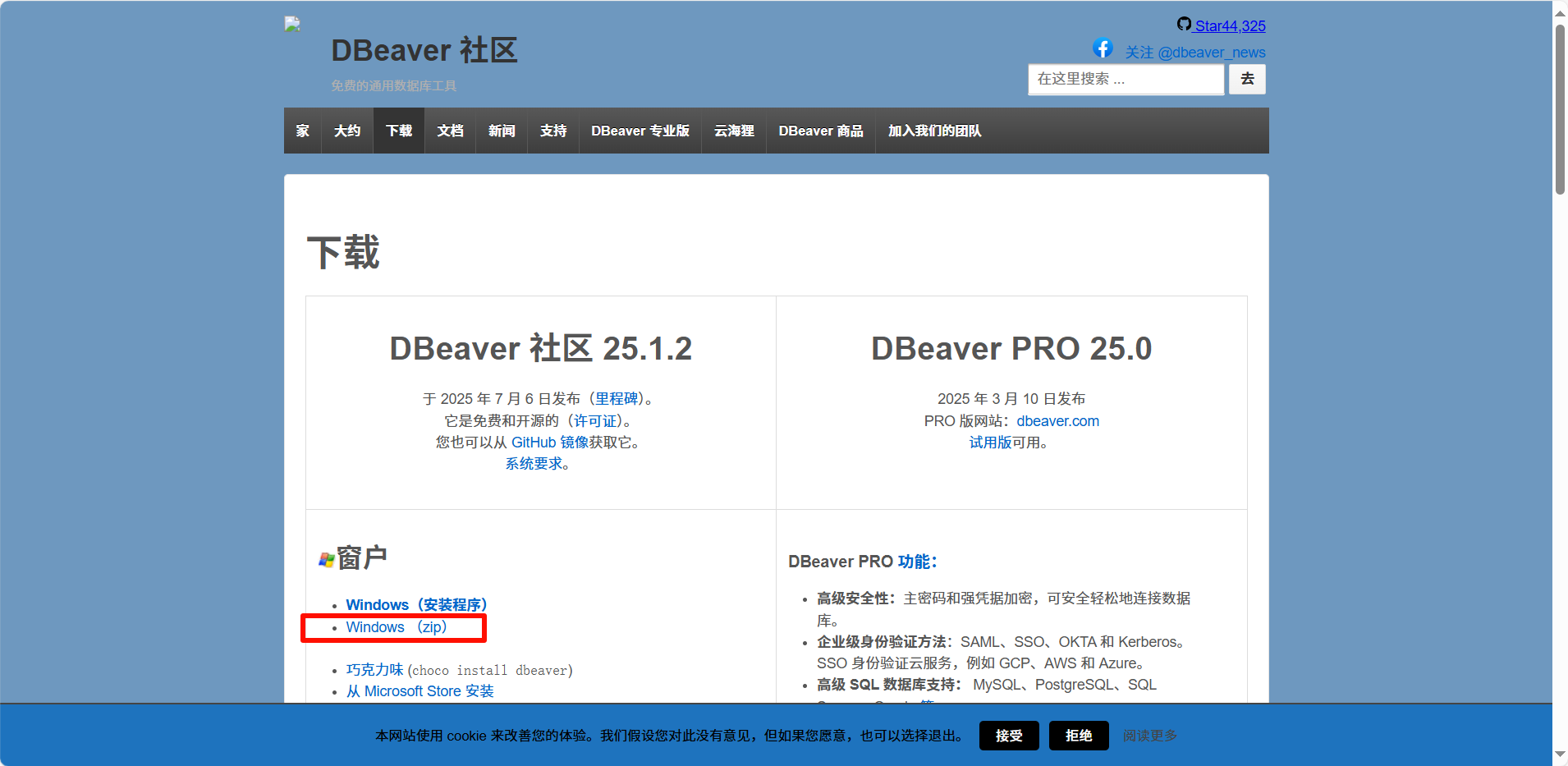Open the GitHub 镜像 link
Screen dimensions: 1568x766
point(550,443)
